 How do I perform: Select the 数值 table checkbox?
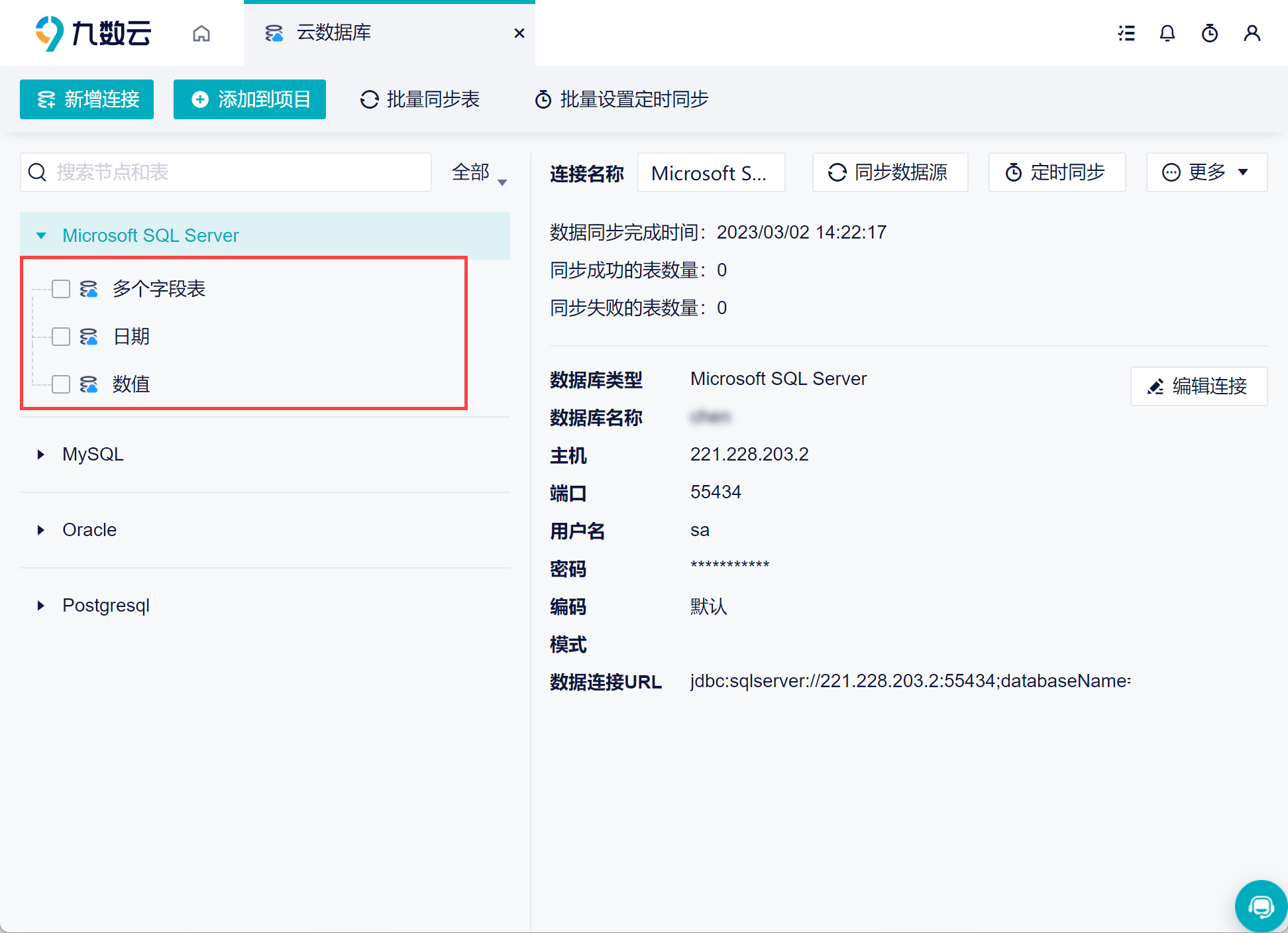pyautogui.click(x=61, y=384)
